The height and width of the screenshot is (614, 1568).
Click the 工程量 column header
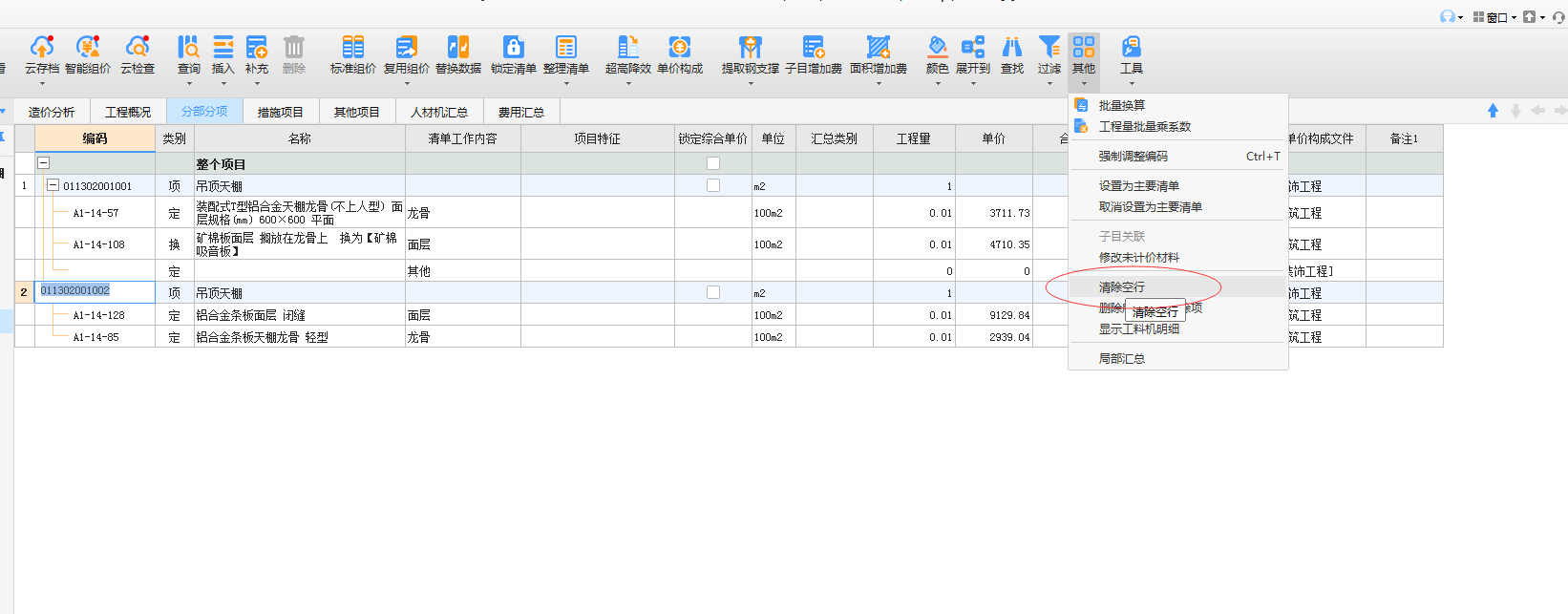pyautogui.click(x=914, y=138)
